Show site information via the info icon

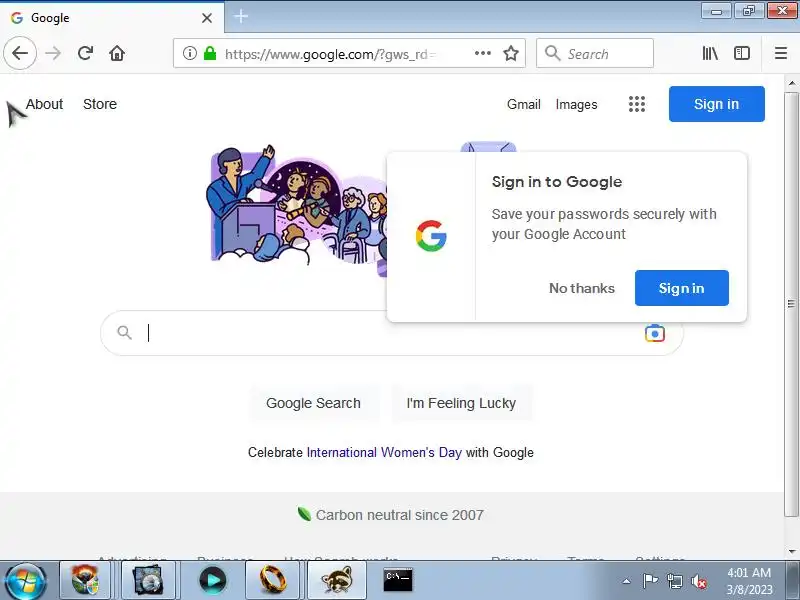(x=189, y=53)
